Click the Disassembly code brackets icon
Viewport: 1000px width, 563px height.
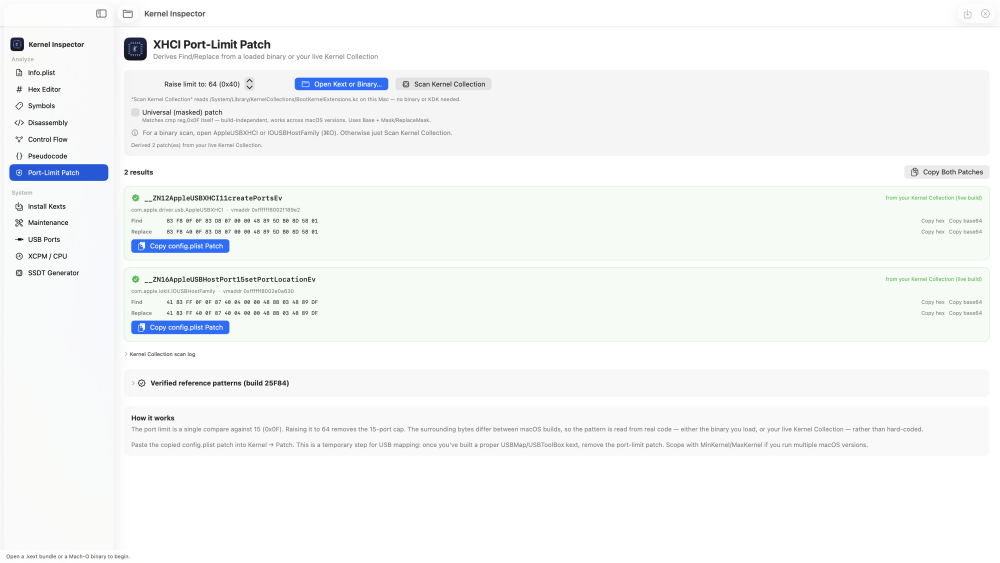pyautogui.click(x=19, y=122)
